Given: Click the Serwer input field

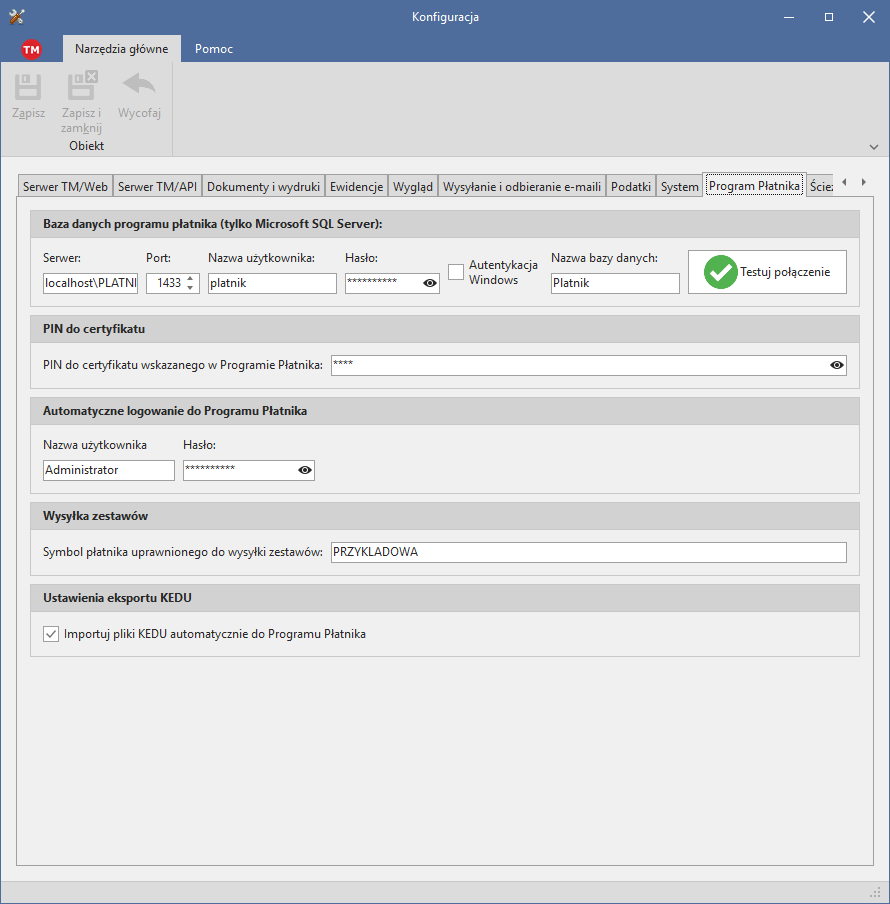Looking at the screenshot, I should (90, 283).
